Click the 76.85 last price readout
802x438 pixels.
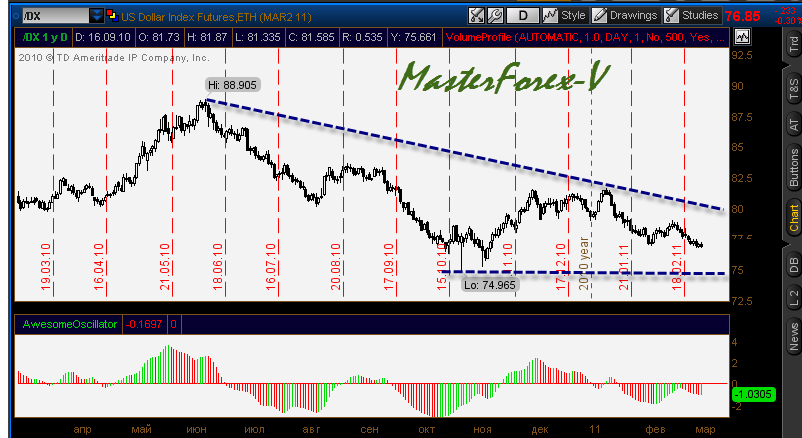743,16
